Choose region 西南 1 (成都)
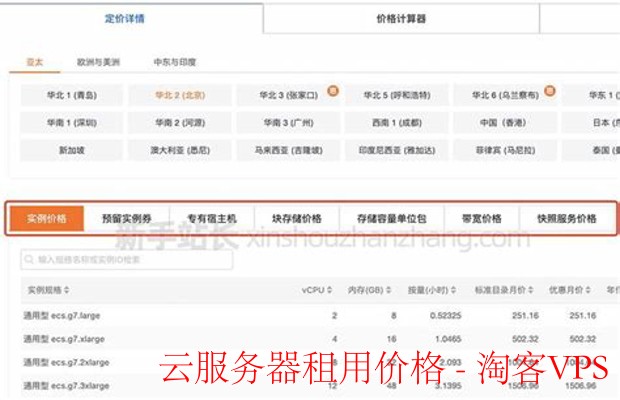620x400 pixels. tap(397, 123)
